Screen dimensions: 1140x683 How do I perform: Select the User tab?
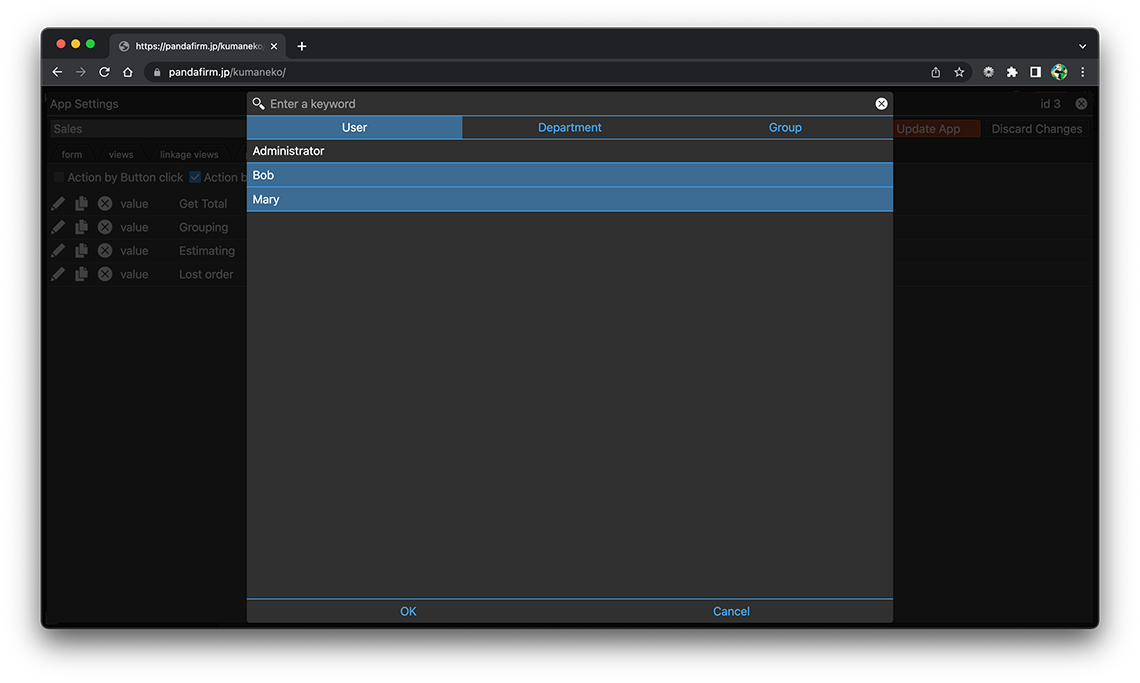pos(354,127)
